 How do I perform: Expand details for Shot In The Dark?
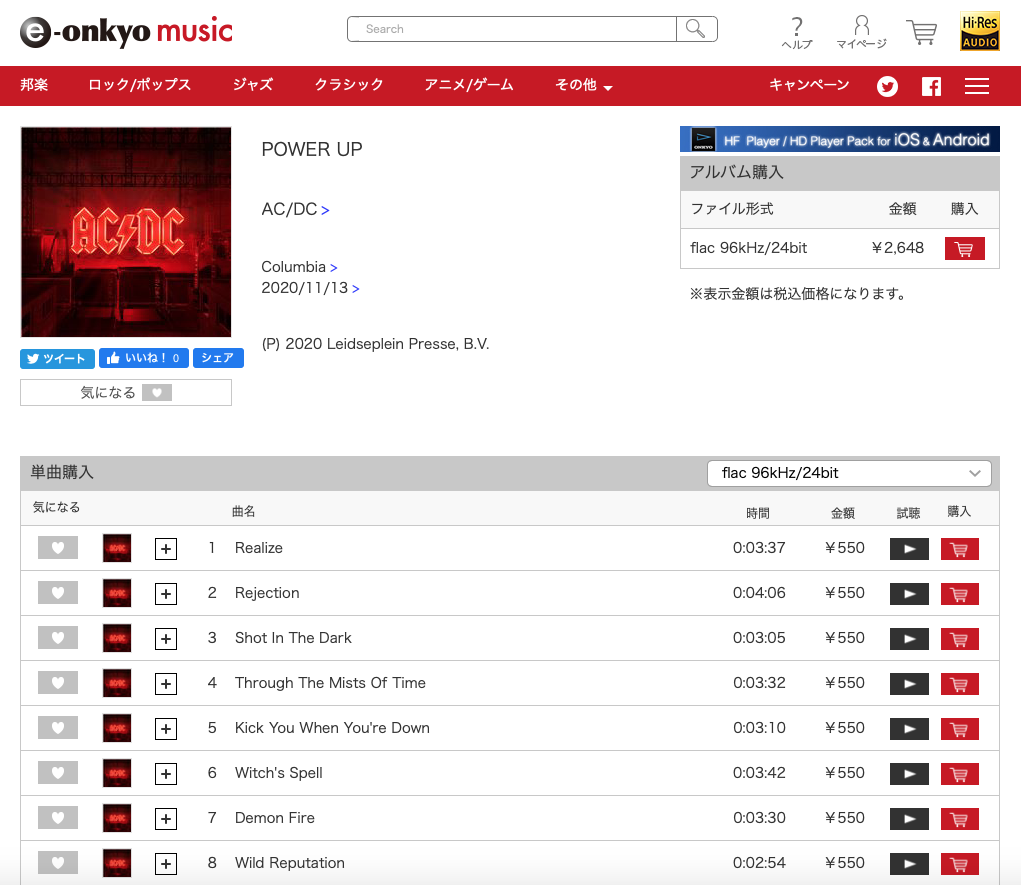point(166,639)
